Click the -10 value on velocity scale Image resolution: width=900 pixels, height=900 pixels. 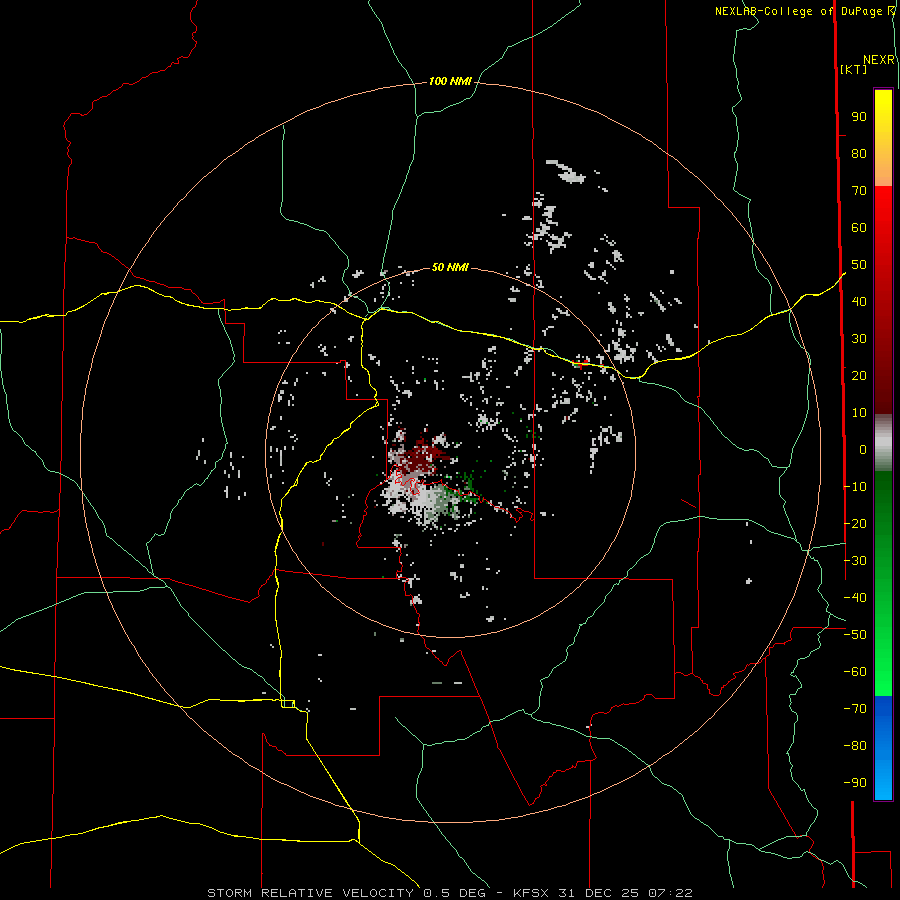click(855, 487)
